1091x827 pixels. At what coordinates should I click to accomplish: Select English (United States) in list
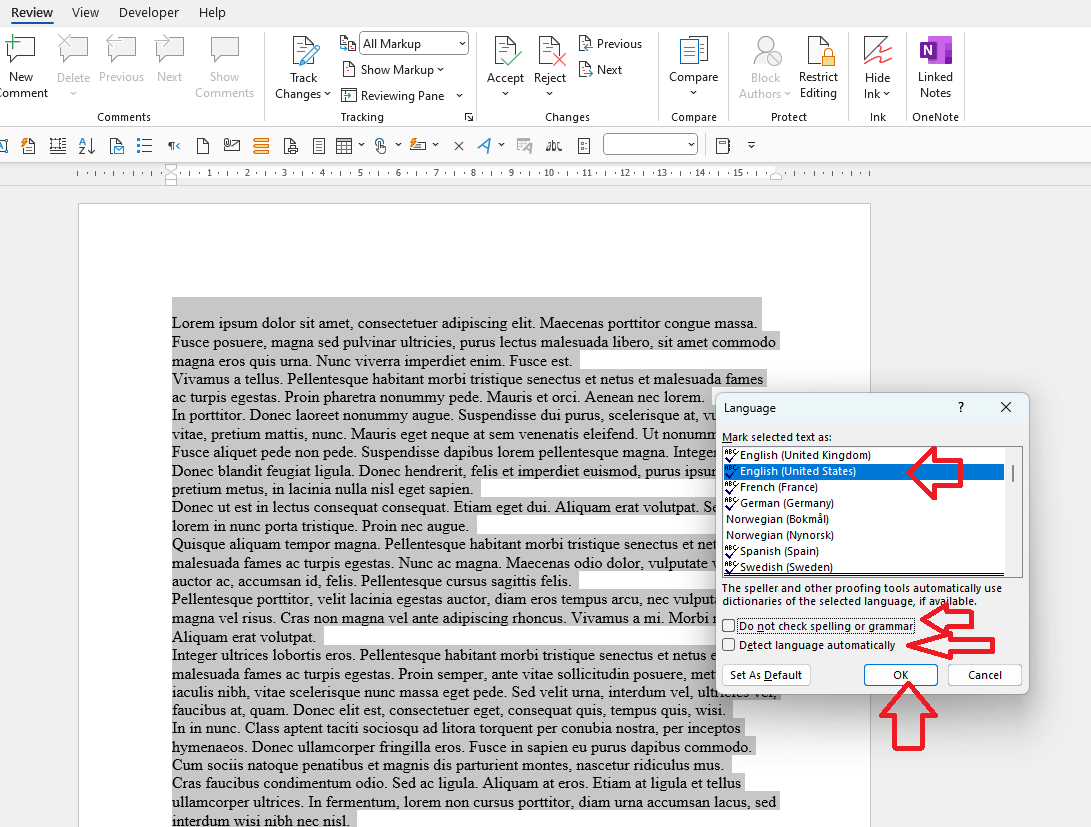pyautogui.click(x=863, y=471)
